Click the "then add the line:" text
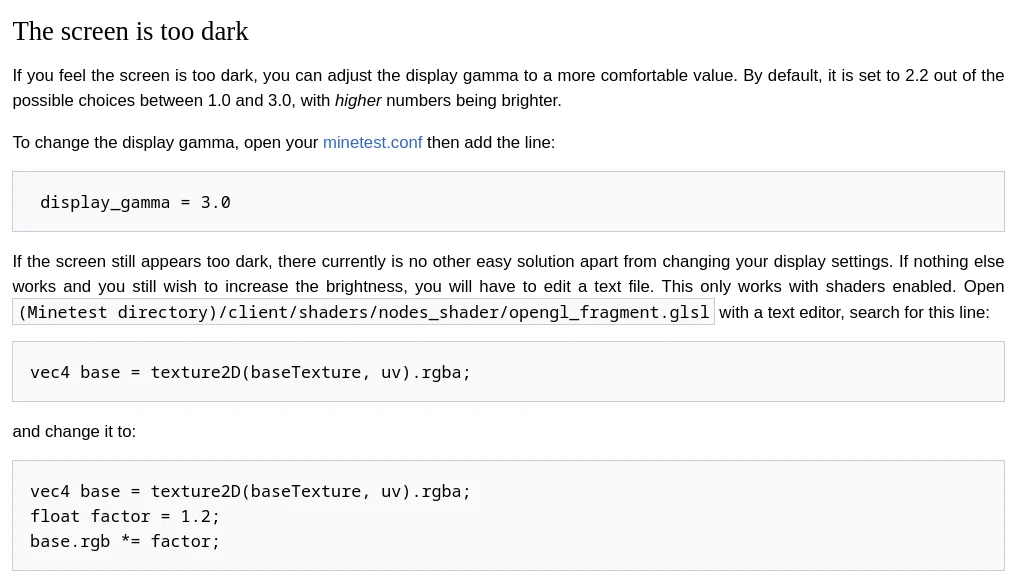1013x582 pixels. 490,142
